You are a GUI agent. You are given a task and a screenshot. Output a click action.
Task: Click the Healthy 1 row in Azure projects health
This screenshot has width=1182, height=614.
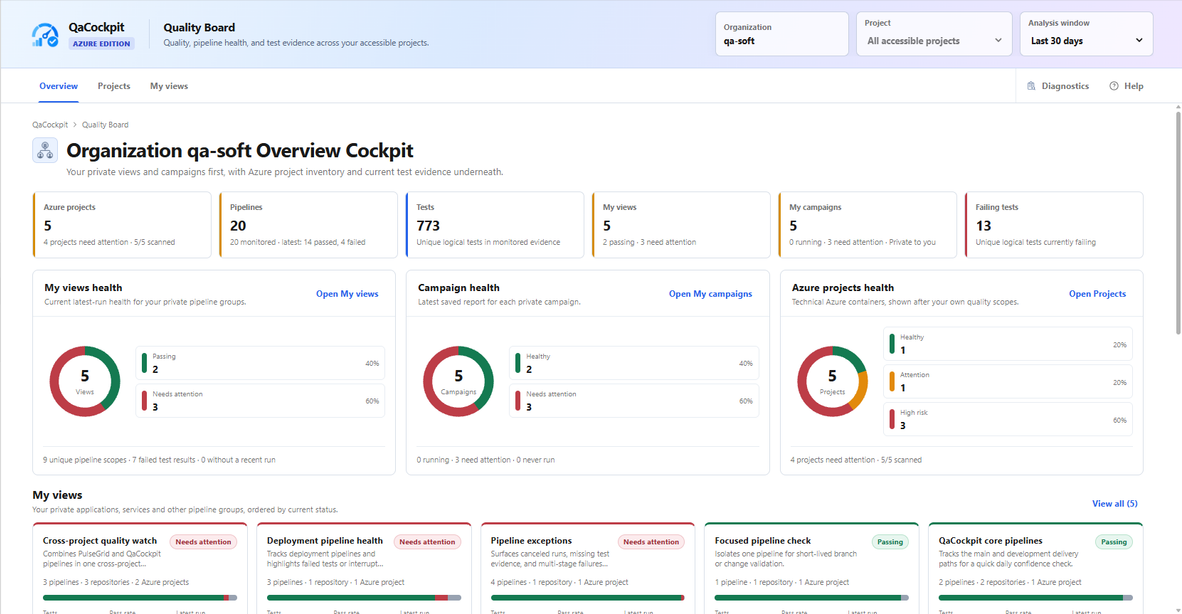(1008, 344)
